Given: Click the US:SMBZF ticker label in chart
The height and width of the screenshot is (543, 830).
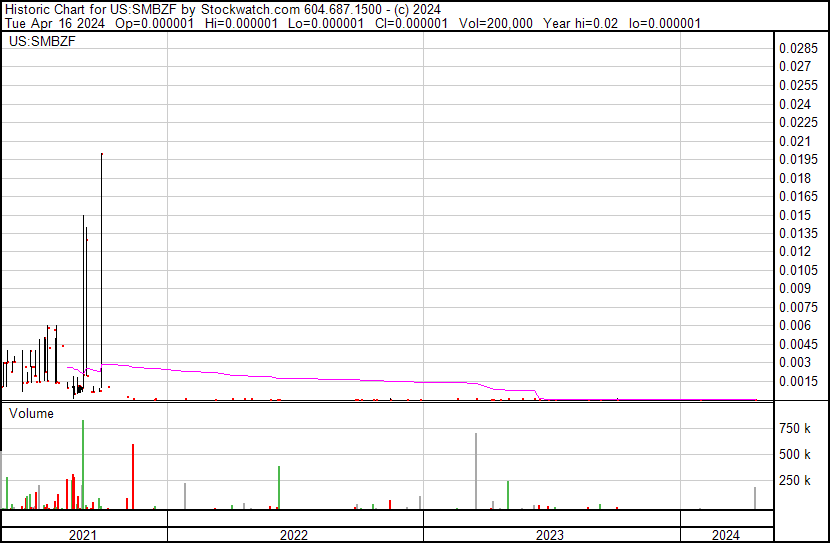Looking at the screenshot, I should [x=42, y=43].
